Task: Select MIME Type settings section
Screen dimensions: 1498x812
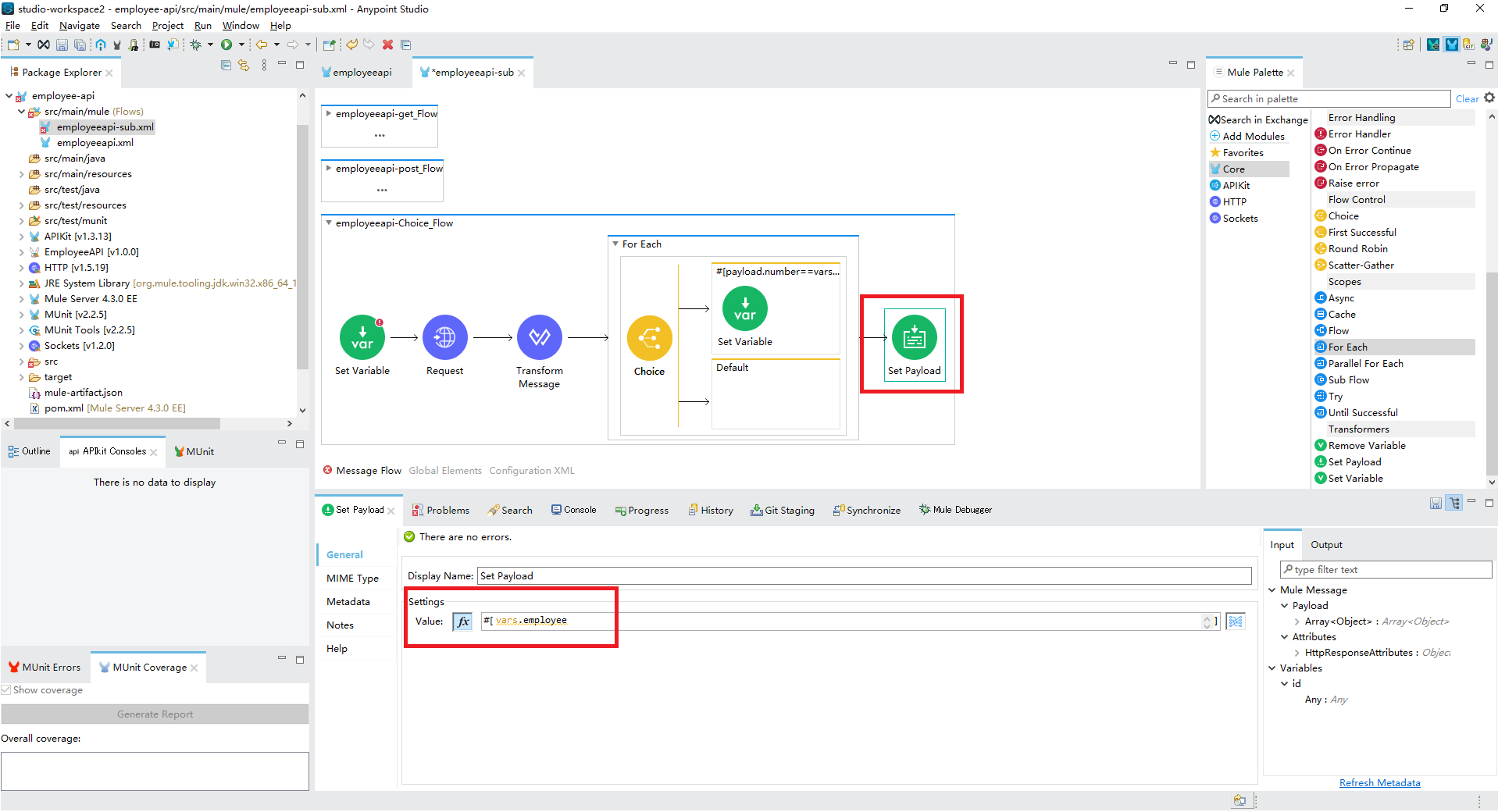Action: 352,579
